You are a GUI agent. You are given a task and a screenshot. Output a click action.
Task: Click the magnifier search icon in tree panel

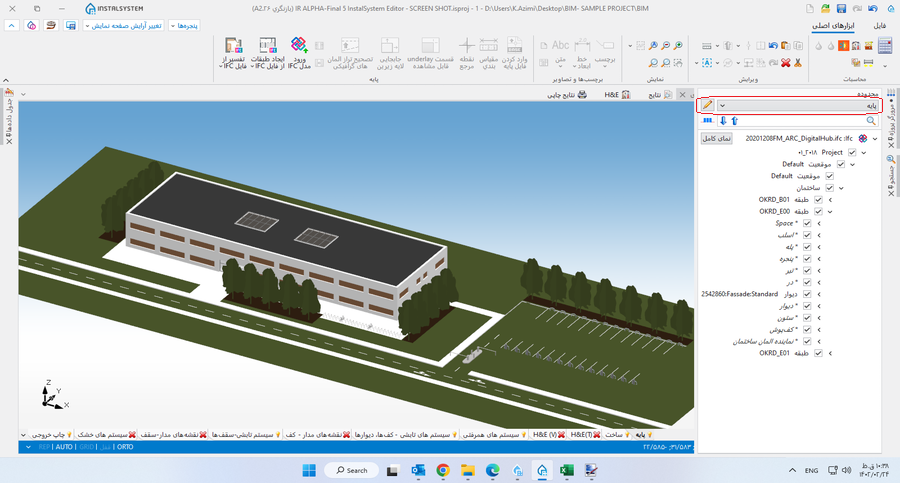870,120
